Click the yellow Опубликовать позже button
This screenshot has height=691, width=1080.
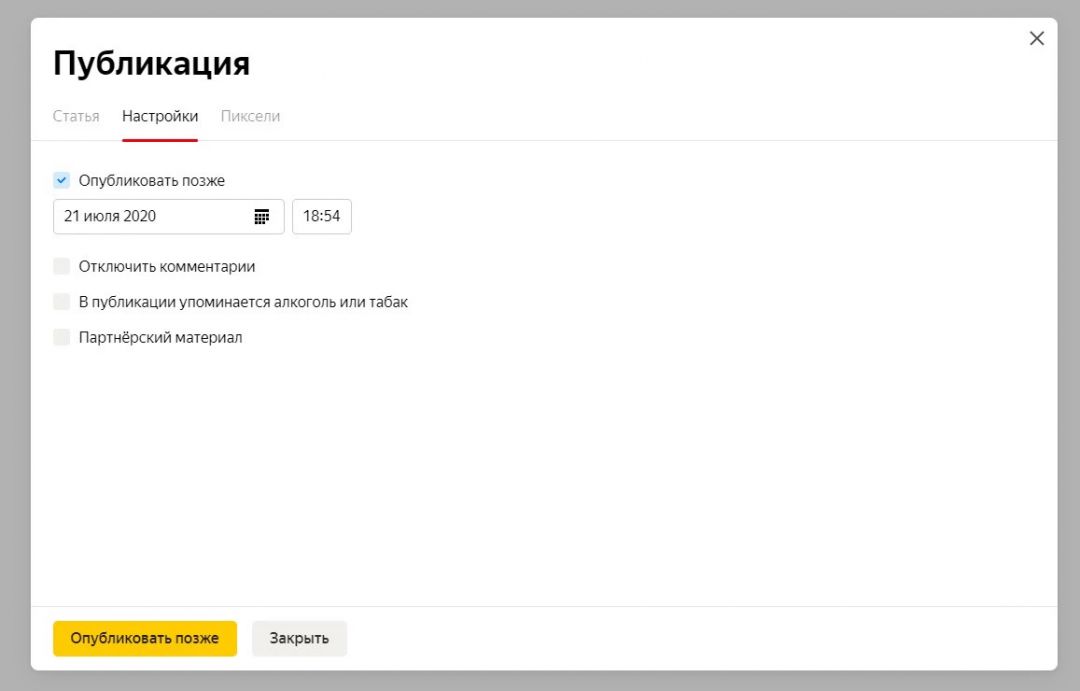click(144, 638)
